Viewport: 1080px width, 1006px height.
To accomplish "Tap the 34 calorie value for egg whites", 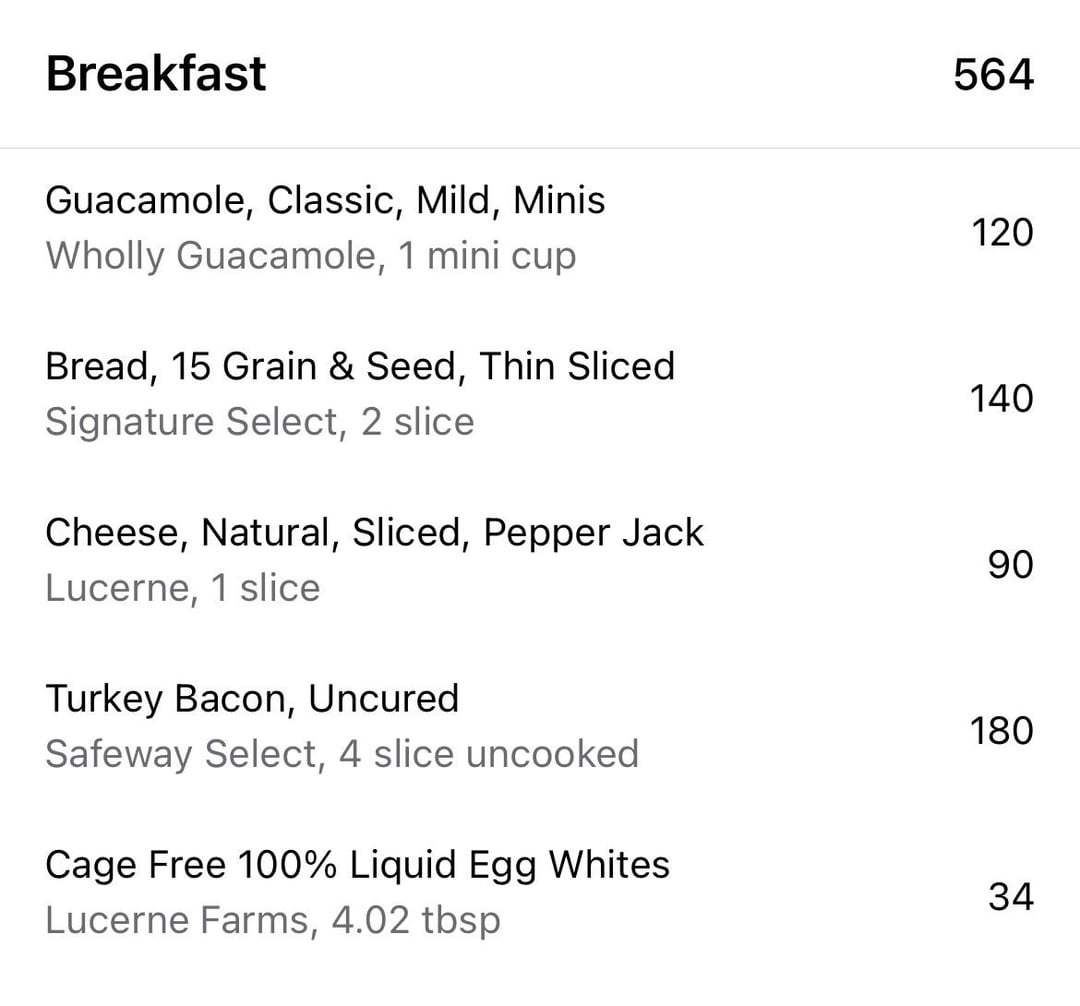I will 1011,897.
